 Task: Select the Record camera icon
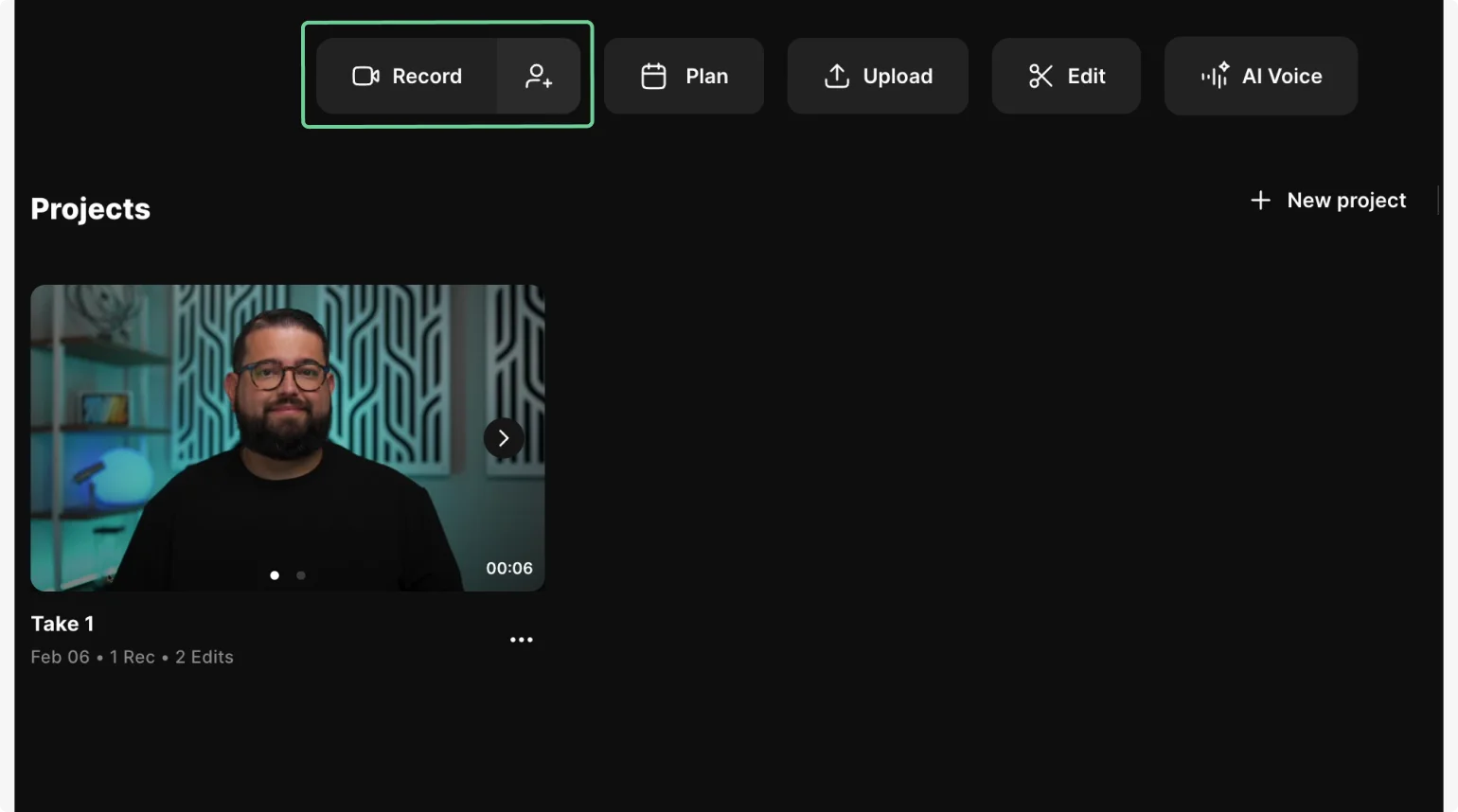coord(364,76)
